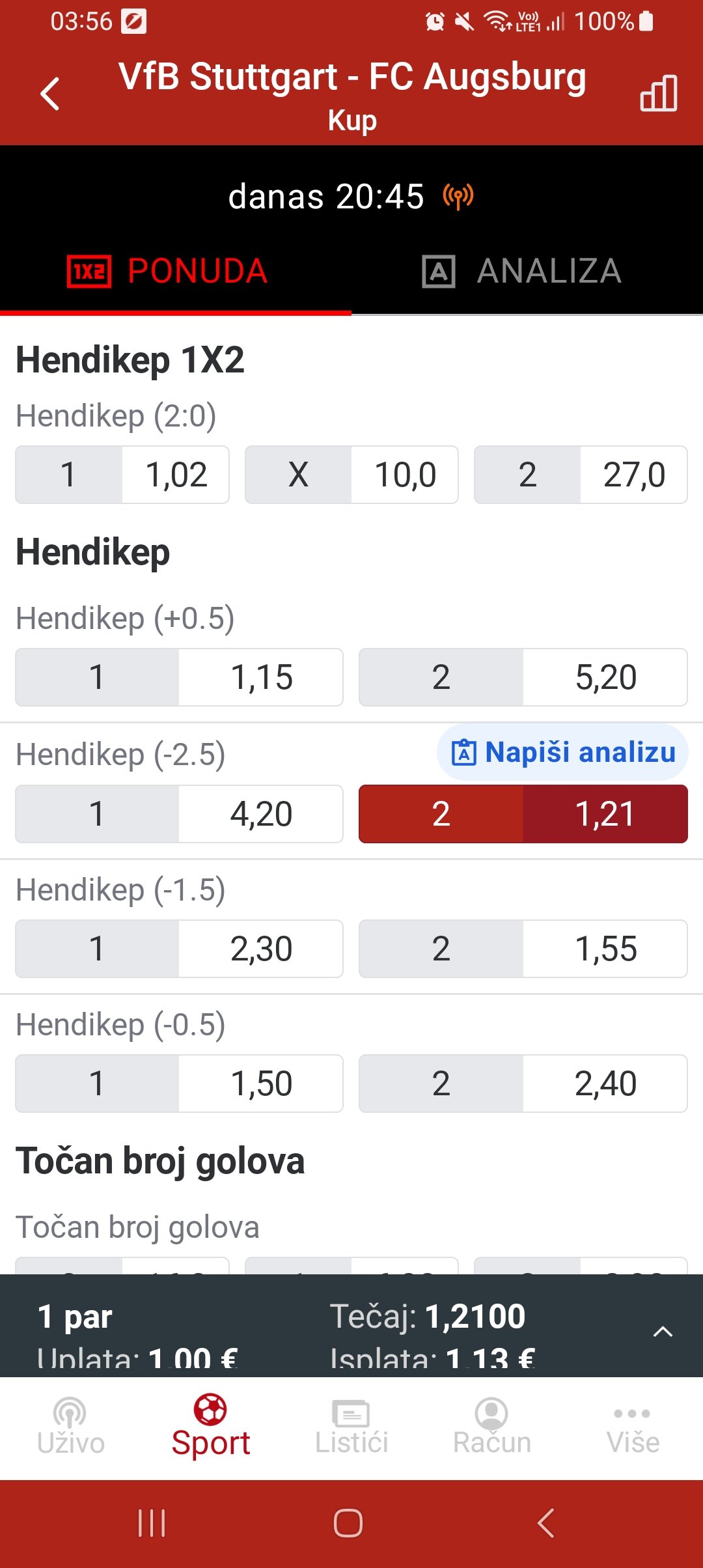Viewport: 703px width, 1568px height.
Task: Deselect Hendikep (-2.5) option 2 odds 1,21
Action: point(523,814)
